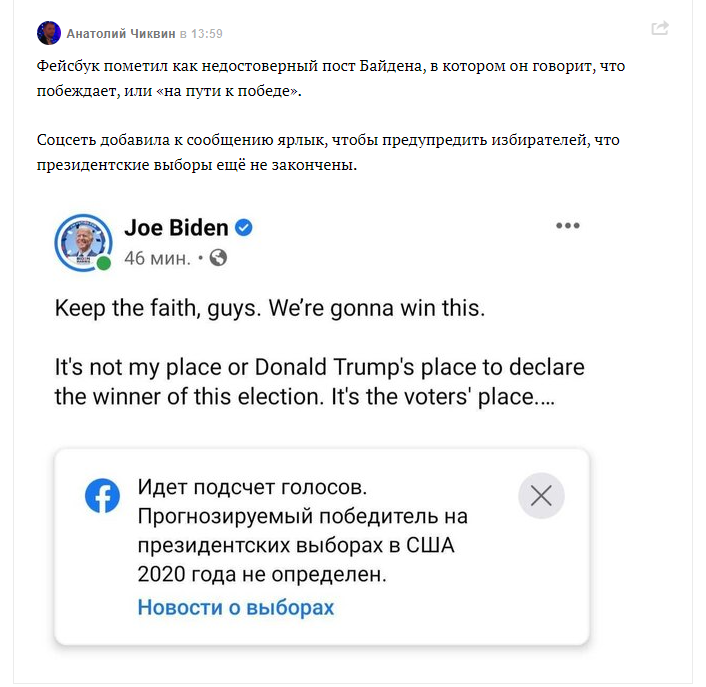Open the Анатолий Чиквин author profile link
The height and width of the screenshot is (687, 706).
point(121,34)
